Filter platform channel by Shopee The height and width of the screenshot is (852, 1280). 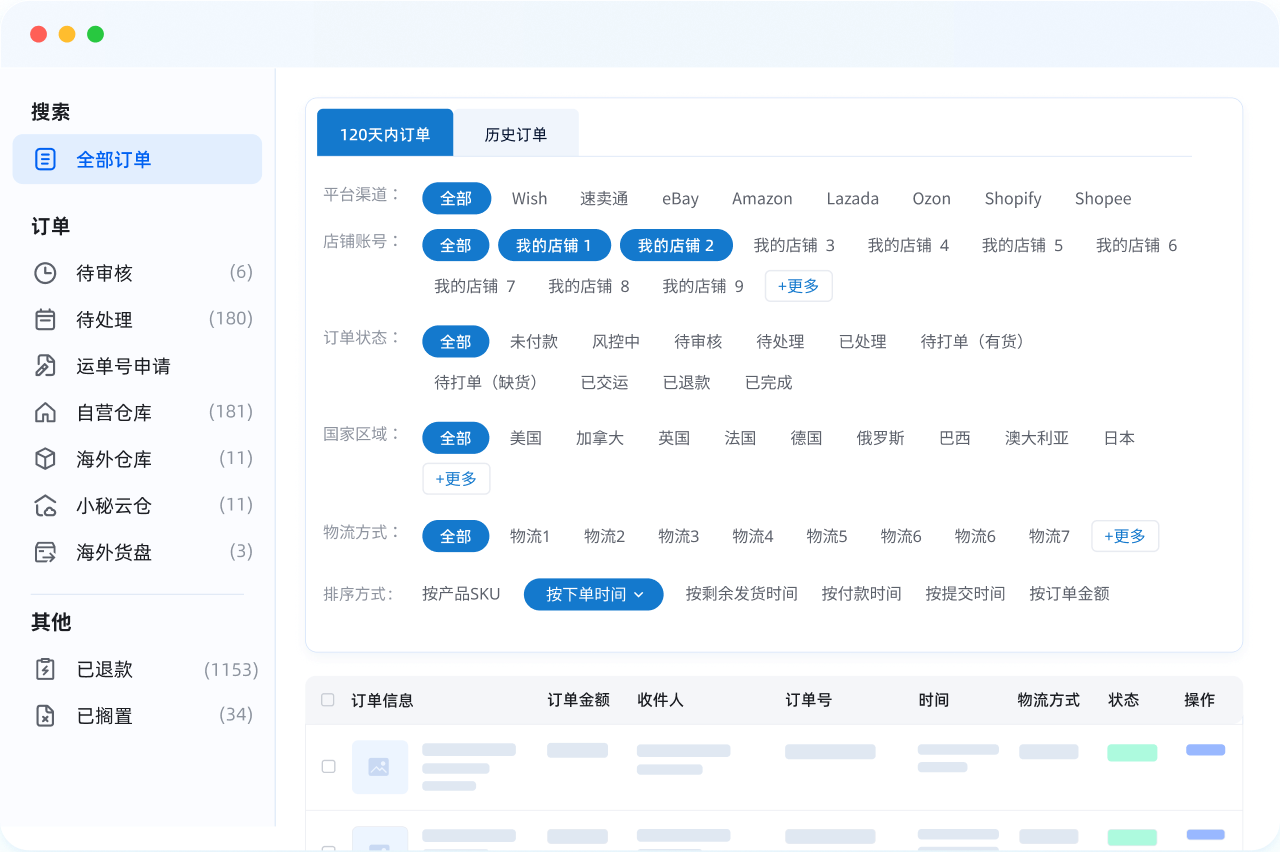click(1103, 198)
